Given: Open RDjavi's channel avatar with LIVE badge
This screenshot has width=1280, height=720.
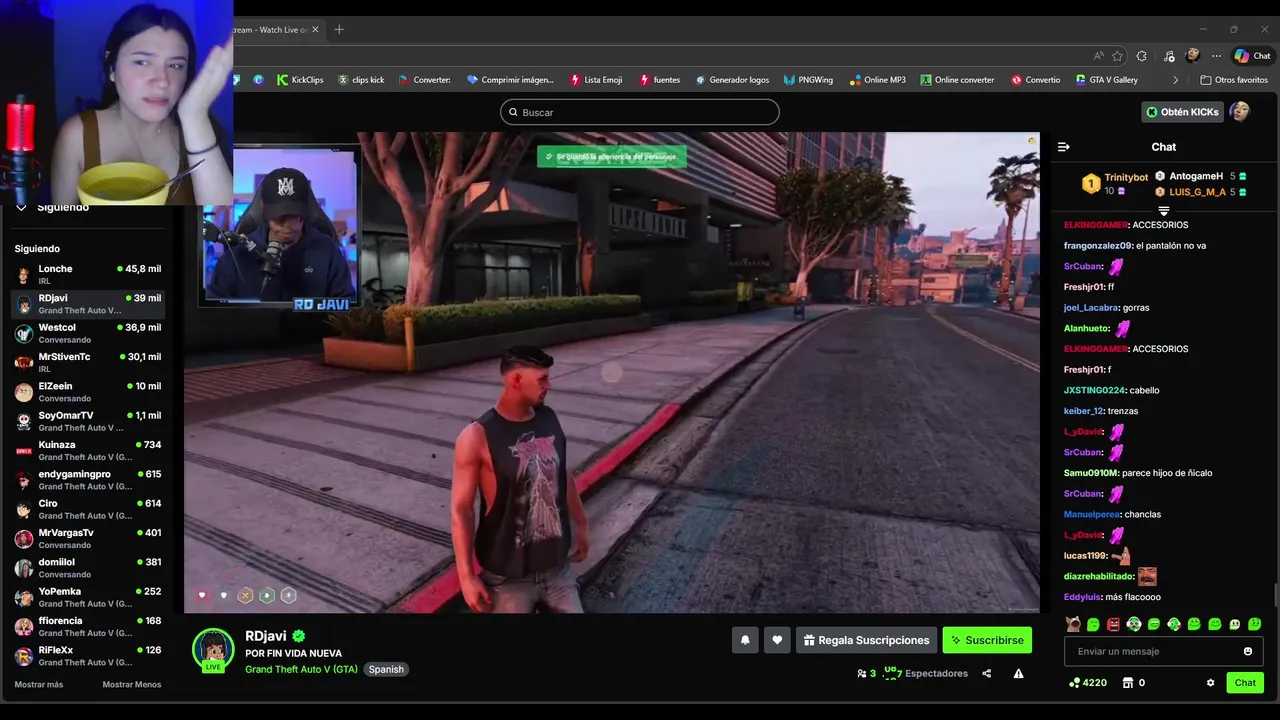Looking at the screenshot, I should pyautogui.click(x=213, y=650).
